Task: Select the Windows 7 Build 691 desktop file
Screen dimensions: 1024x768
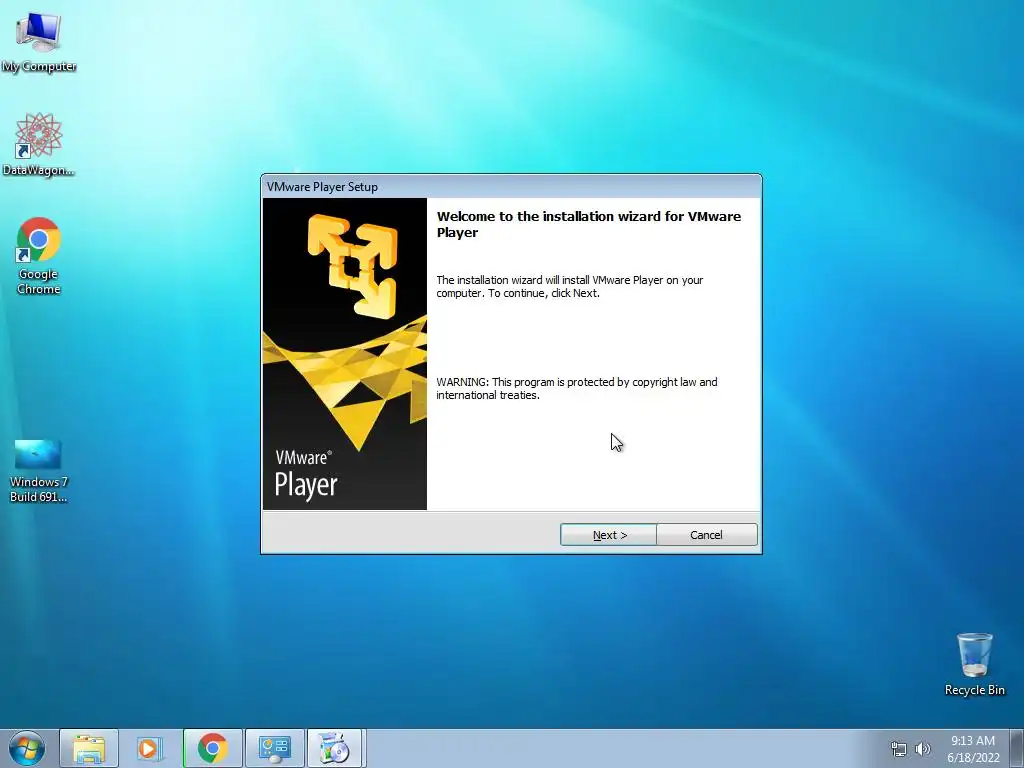Action: pyautogui.click(x=39, y=471)
